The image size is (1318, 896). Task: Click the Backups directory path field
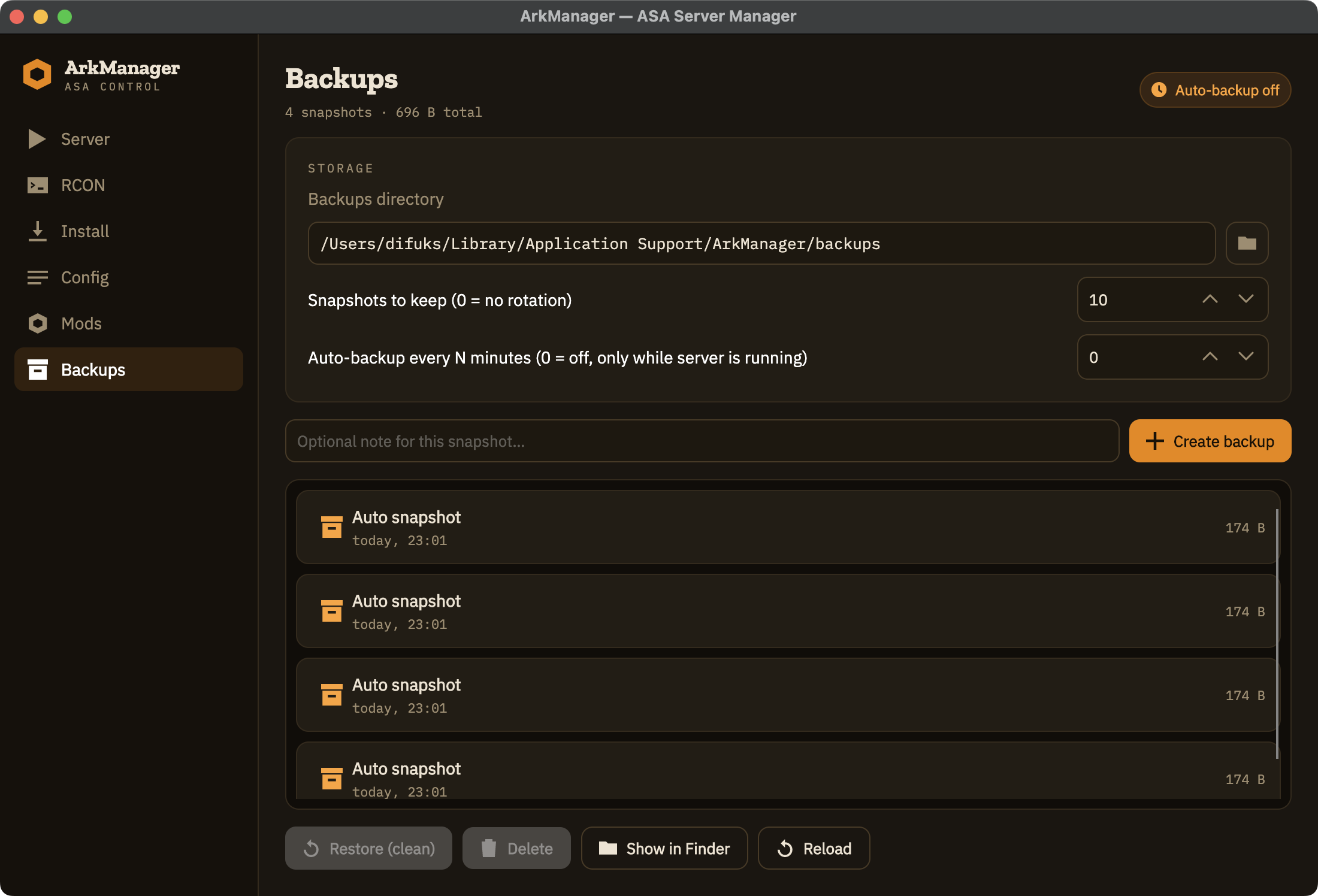[761, 243]
